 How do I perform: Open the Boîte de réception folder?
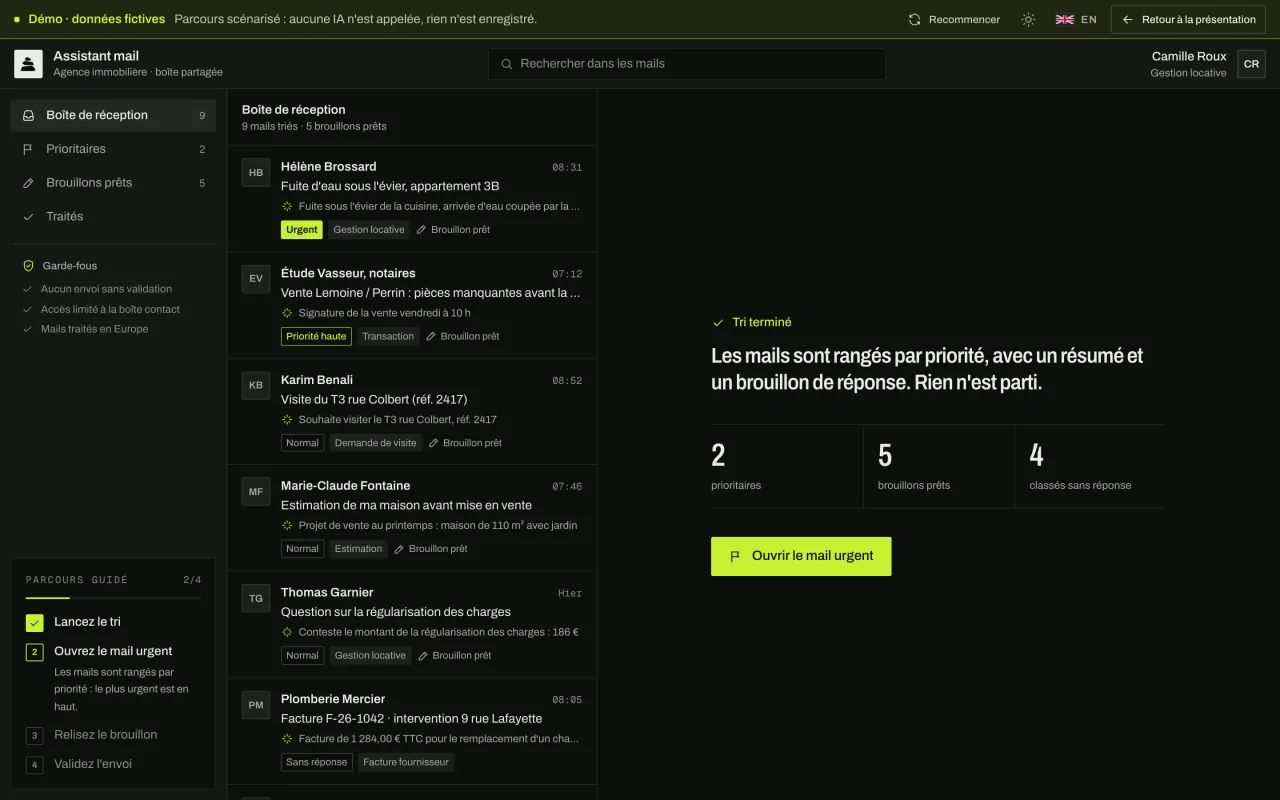[113, 115]
